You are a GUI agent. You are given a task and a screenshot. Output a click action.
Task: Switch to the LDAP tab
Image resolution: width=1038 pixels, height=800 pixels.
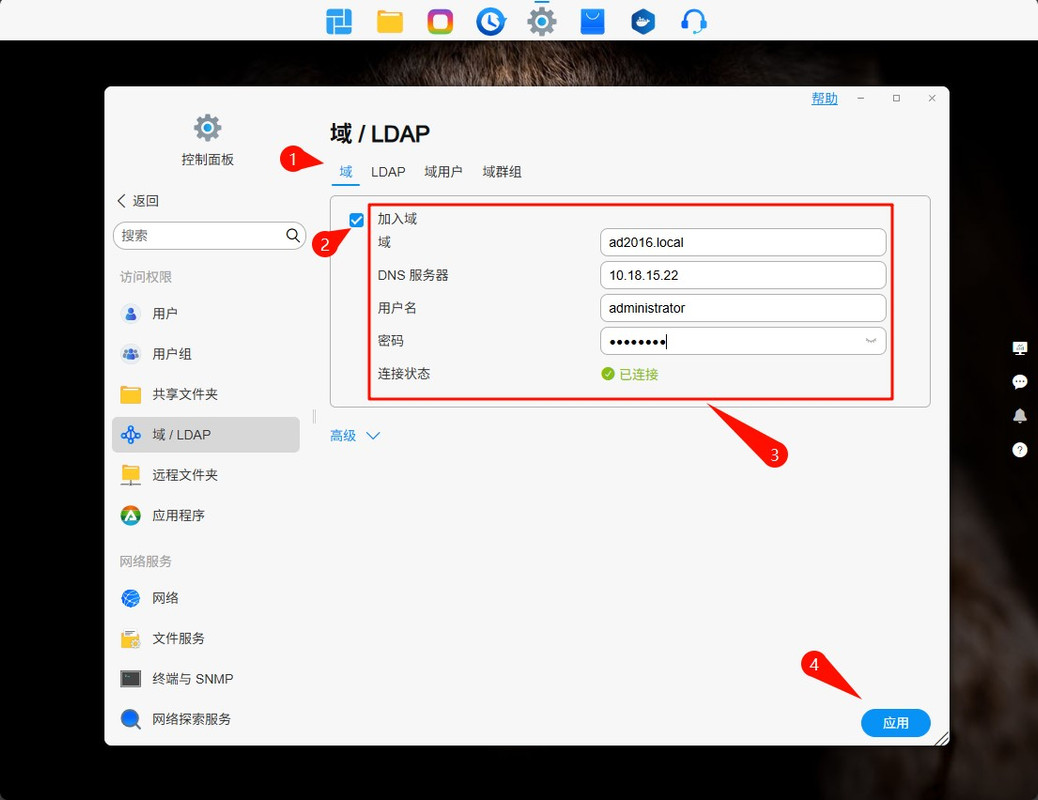pyautogui.click(x=388, y=172)
